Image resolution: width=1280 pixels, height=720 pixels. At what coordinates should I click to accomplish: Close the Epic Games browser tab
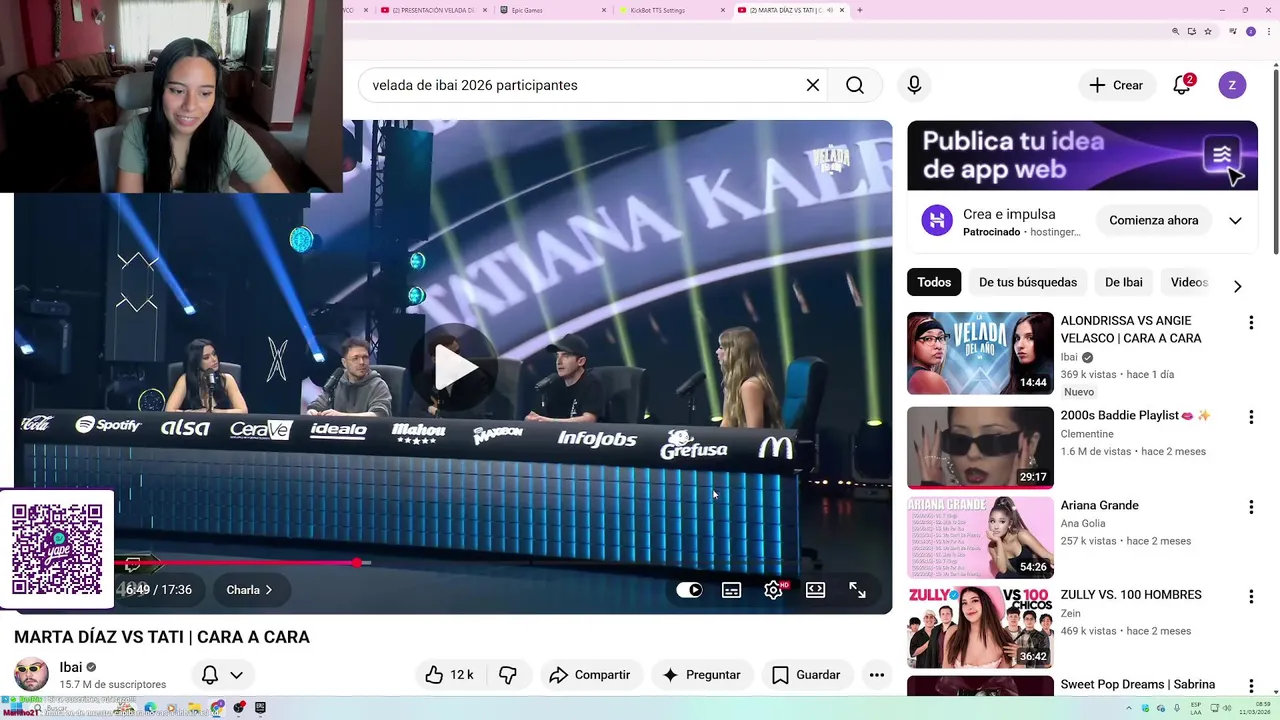(604, 10)
